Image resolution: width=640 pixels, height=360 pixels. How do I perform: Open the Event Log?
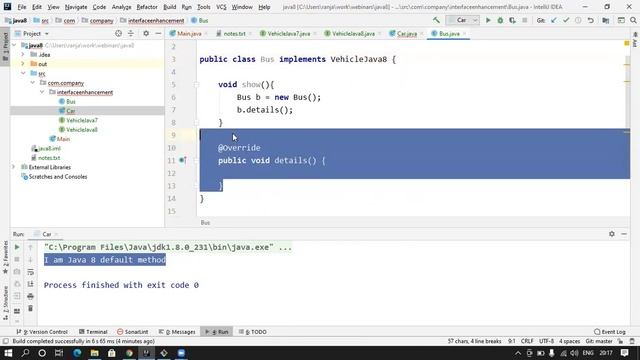[x=610, y=332]
